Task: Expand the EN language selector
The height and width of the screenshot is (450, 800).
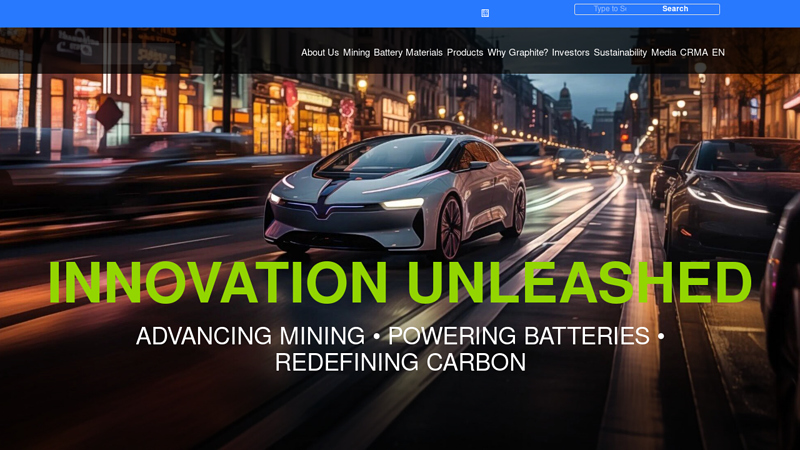Action: coord(718,53)
